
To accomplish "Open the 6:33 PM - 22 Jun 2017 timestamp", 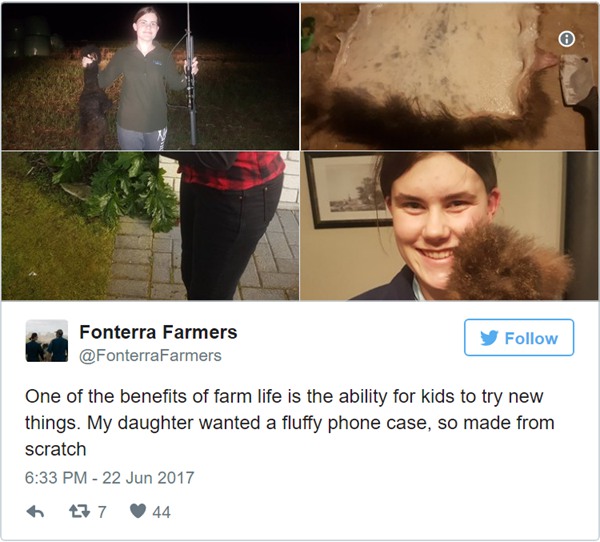I will point(109,478).
